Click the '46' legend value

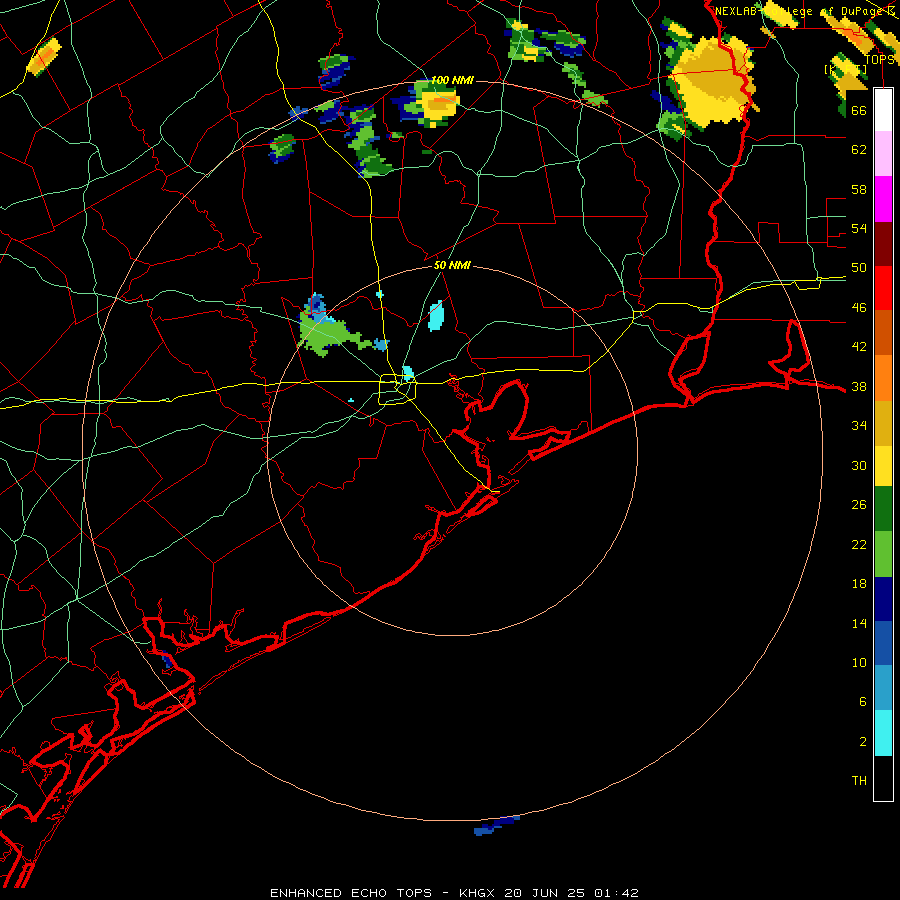coord(859,308)
